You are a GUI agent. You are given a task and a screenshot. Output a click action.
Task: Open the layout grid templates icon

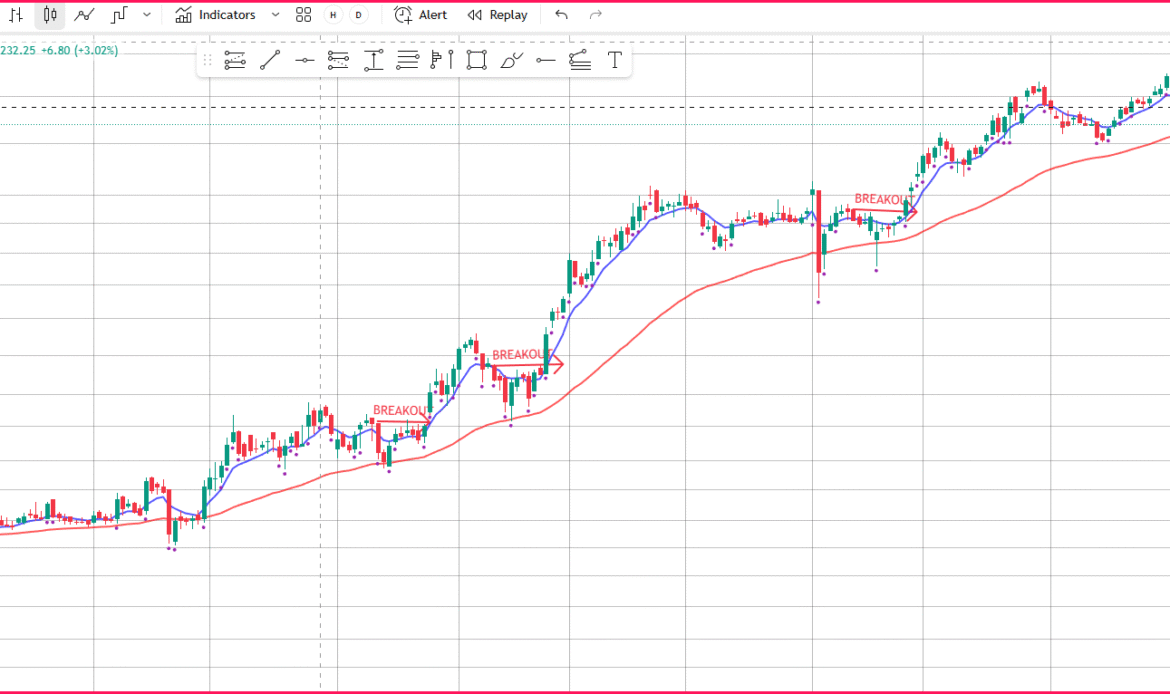304,15
